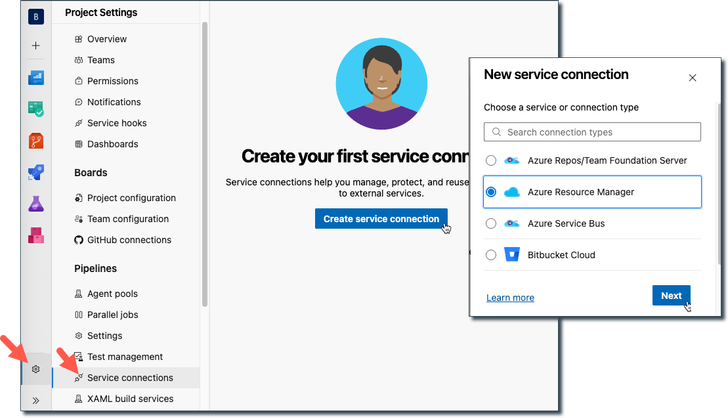Open Azure Boards from left sidebar
This screenshot has width=728, height=418.
coord(36,109)
